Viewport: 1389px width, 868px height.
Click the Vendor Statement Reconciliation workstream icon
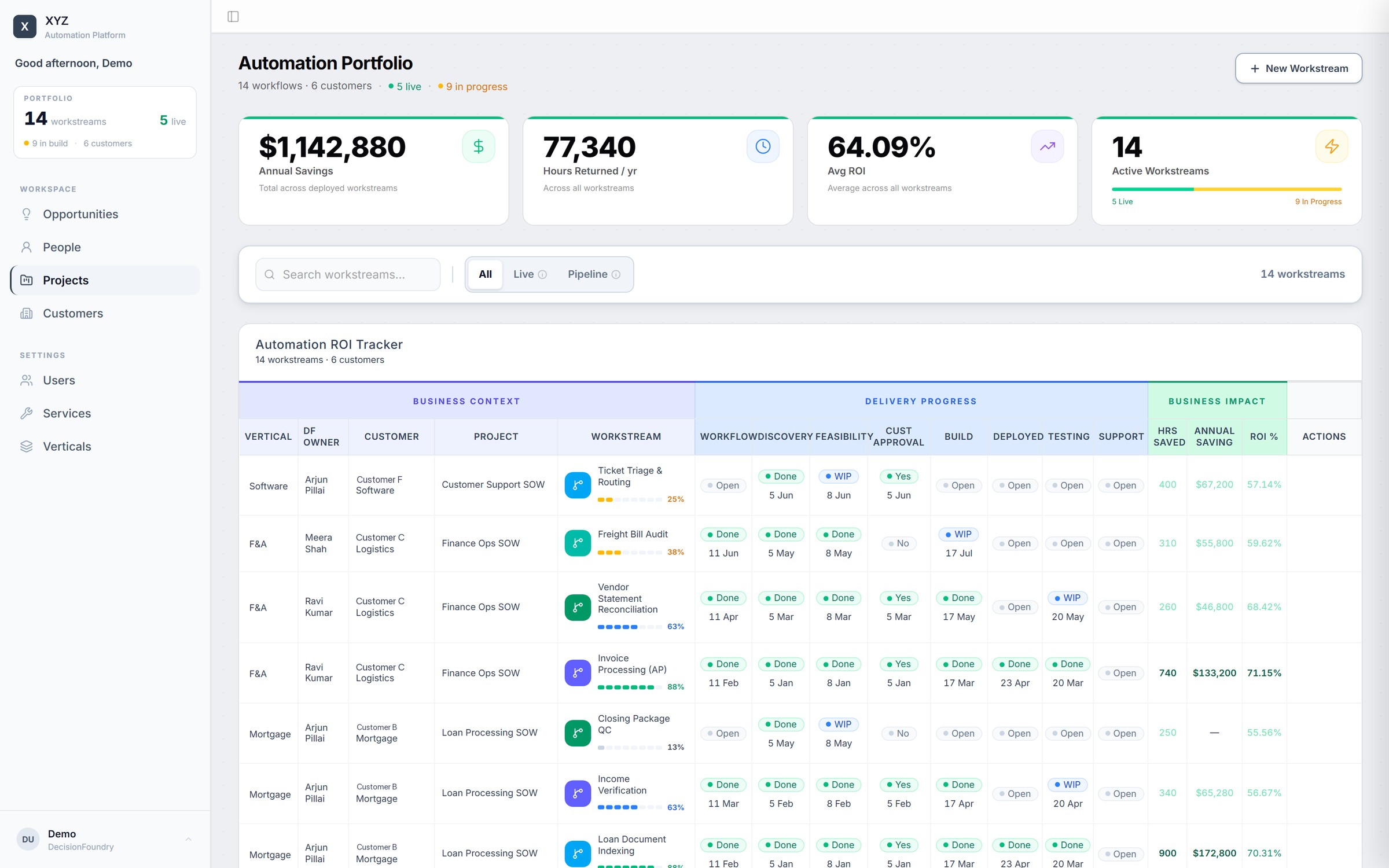pos(578,607)
